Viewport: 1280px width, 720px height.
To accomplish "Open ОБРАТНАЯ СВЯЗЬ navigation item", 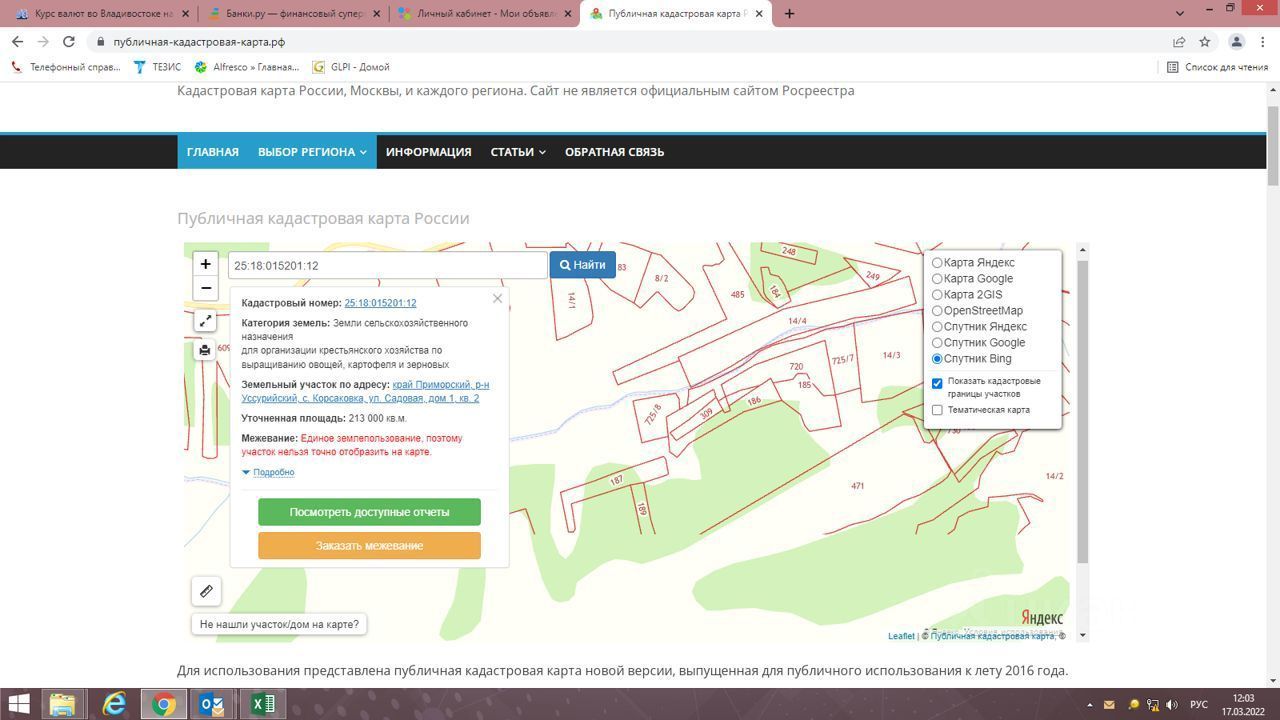I will [614, 152].
